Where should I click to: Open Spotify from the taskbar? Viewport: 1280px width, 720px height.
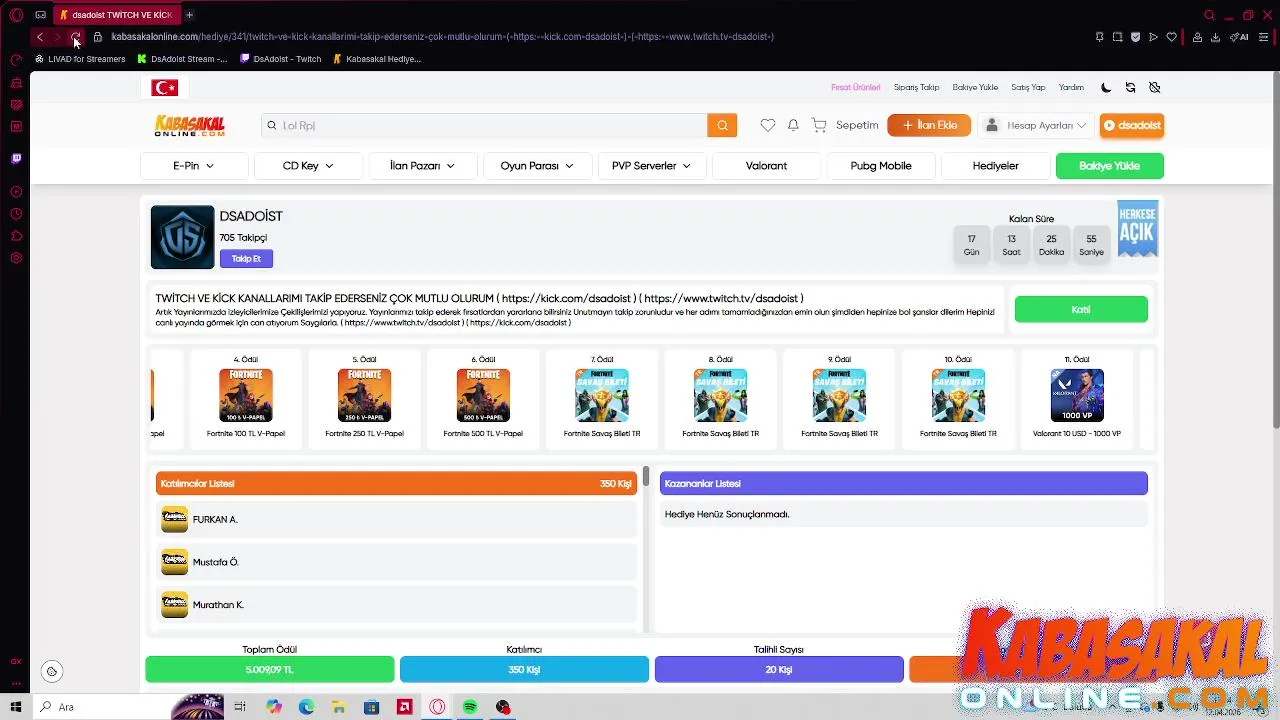pos(470,707)
